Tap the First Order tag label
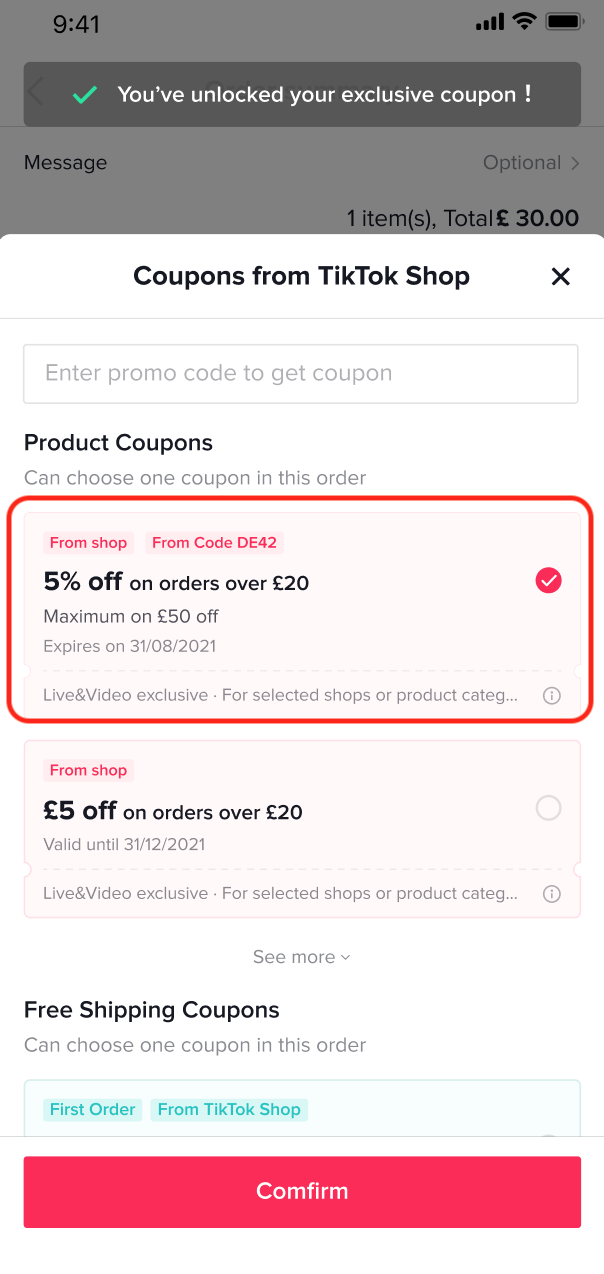 93,1109
